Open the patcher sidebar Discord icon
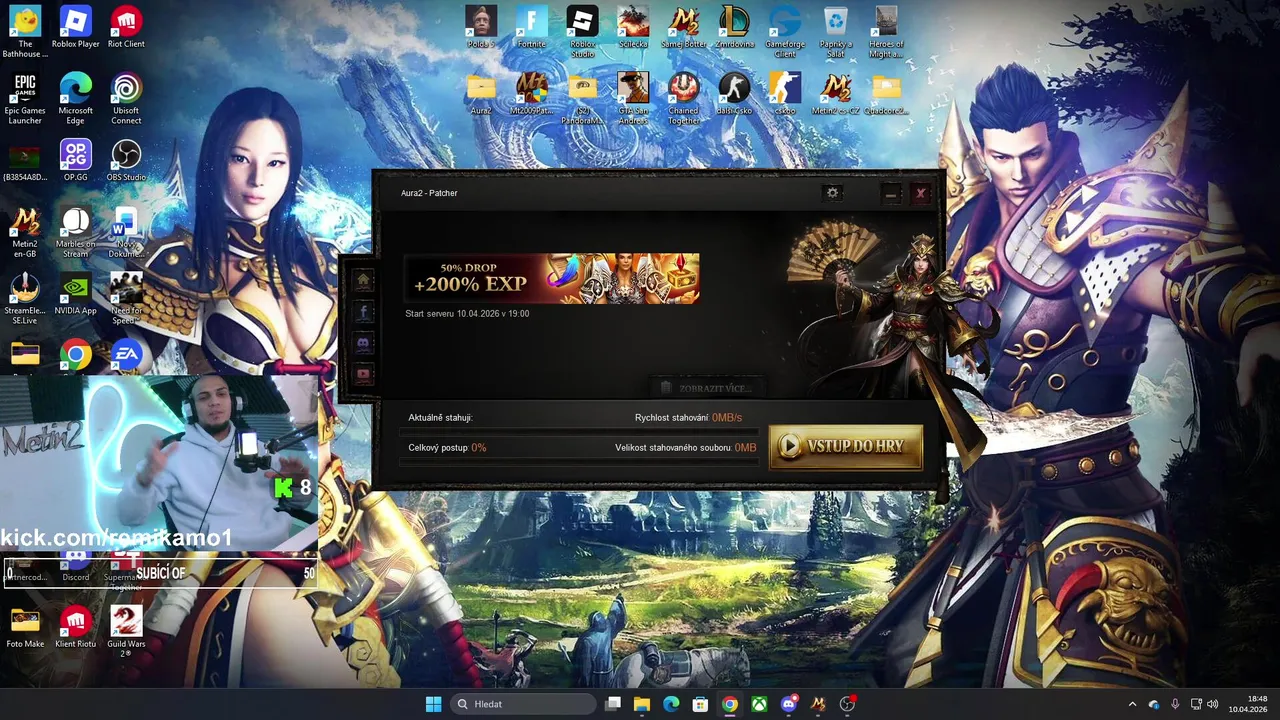The width and height of the screenshot is (1280, 720). [363, 343]
